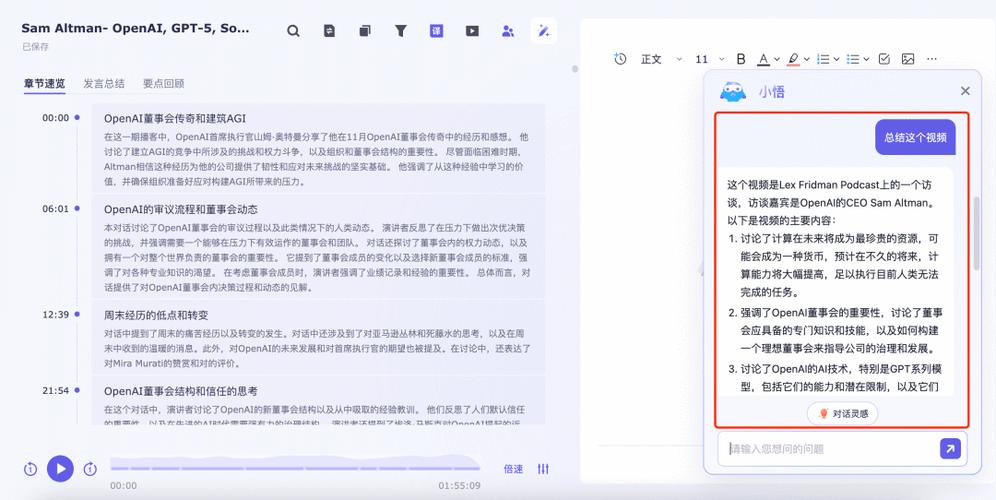Expand the font color dropdown arrow
Viewport: 996px width, 500px height.
point(777,59)
